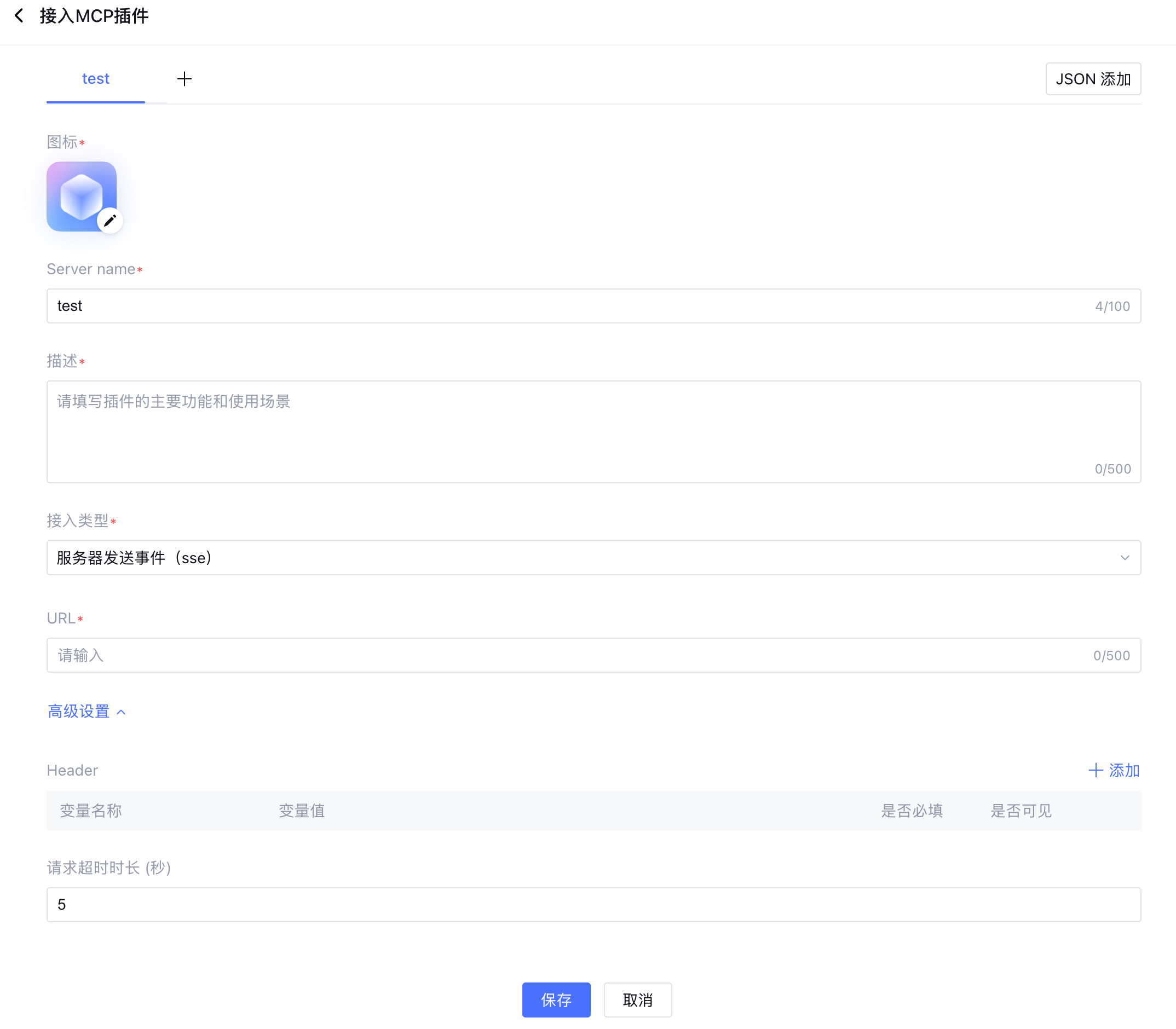This screenshot has width=1176, height=1029.
Task: Click 添加 link to add a Header
Action: (1124, 770)
